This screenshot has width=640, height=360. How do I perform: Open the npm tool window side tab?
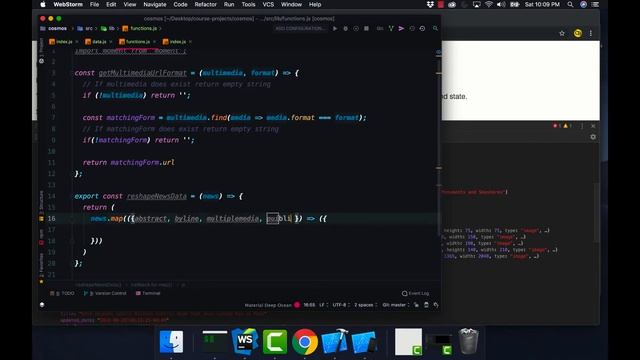(41, 236)
